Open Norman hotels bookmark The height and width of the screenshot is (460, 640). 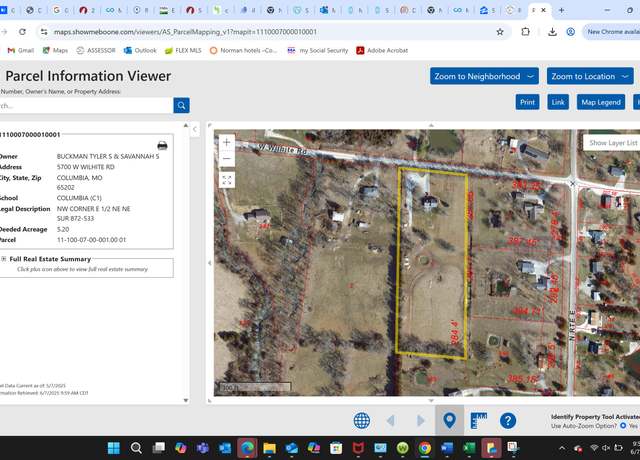coord(243,51)
